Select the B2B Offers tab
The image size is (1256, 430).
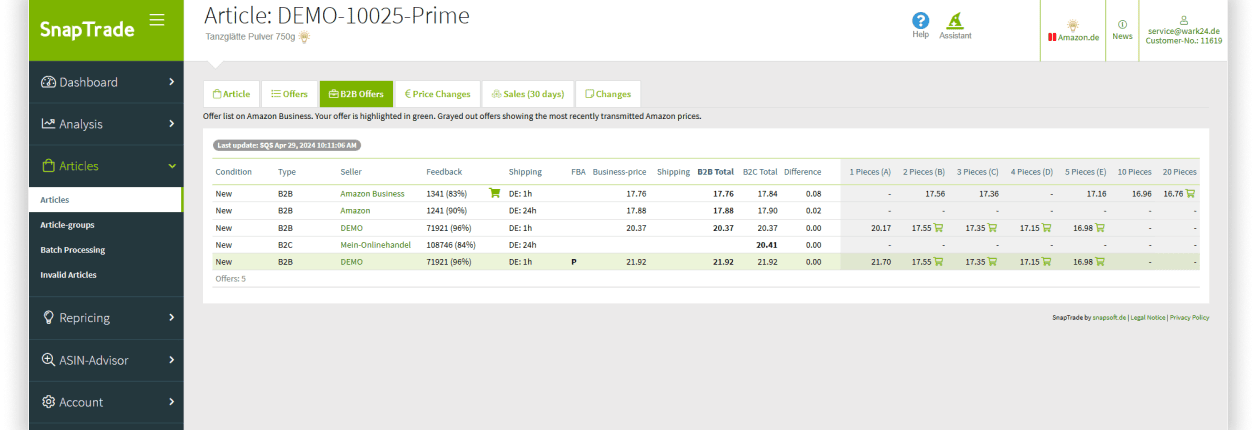[356, 94]
